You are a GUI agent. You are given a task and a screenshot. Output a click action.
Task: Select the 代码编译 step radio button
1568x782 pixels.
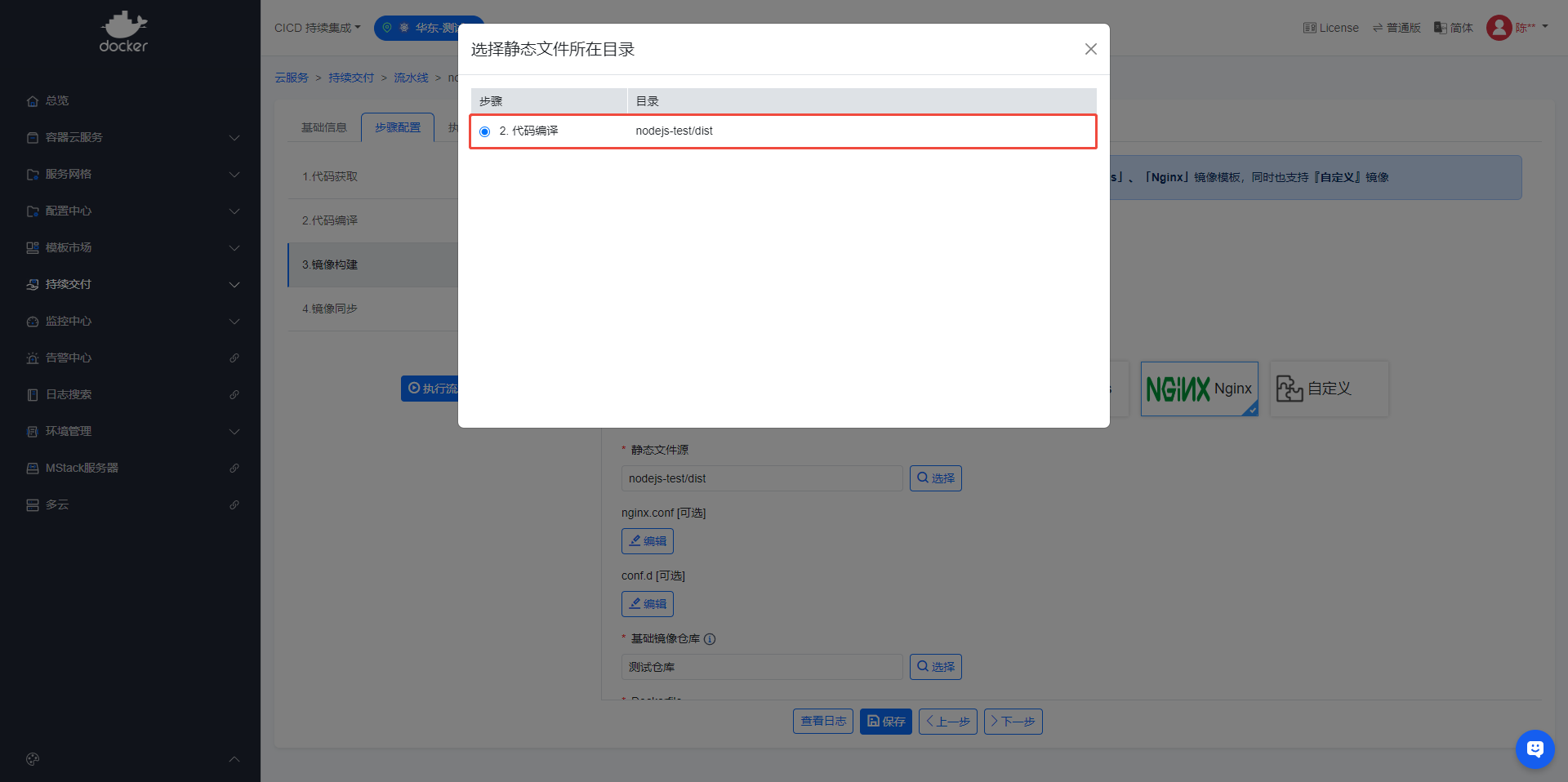485,131
